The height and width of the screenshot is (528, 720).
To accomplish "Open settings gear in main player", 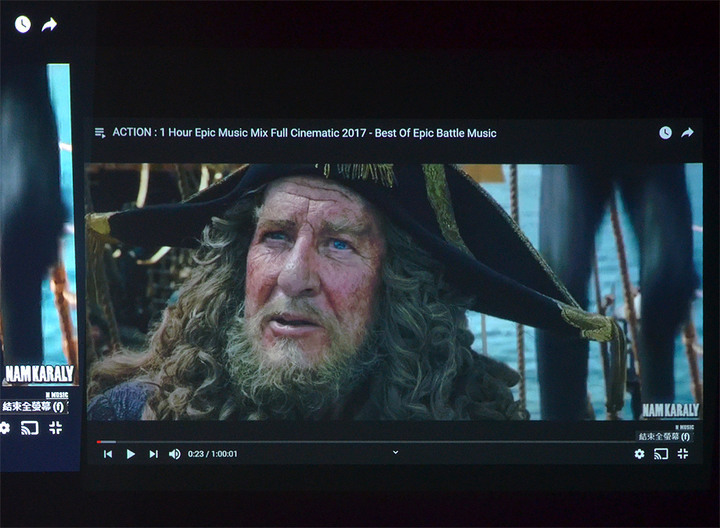I will (639, 454).
